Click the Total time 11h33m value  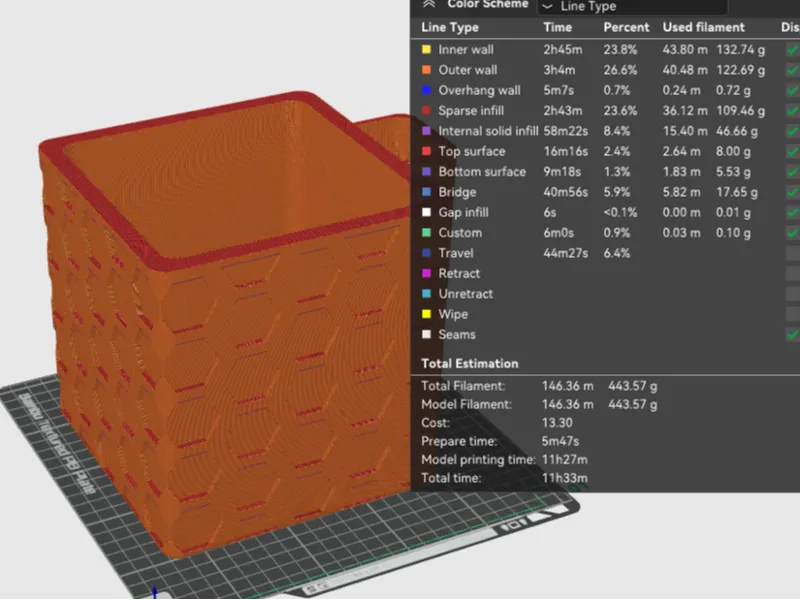pyautogui.click(x=565, y=478)
